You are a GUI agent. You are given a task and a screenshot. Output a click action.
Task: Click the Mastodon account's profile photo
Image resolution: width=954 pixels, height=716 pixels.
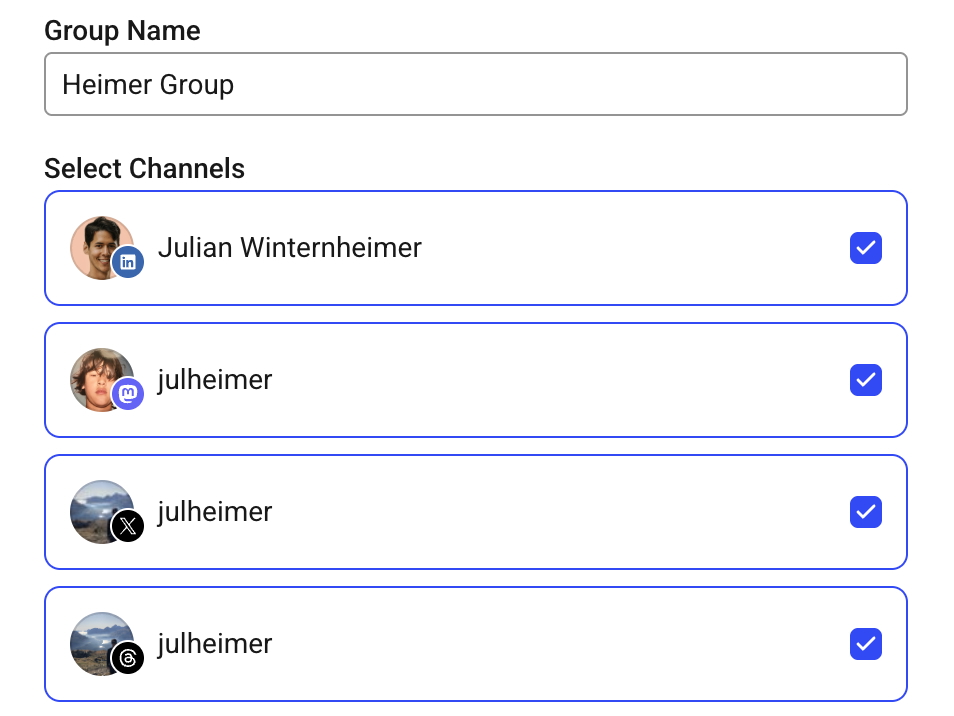pyautogui.click(x=102, y=380)
